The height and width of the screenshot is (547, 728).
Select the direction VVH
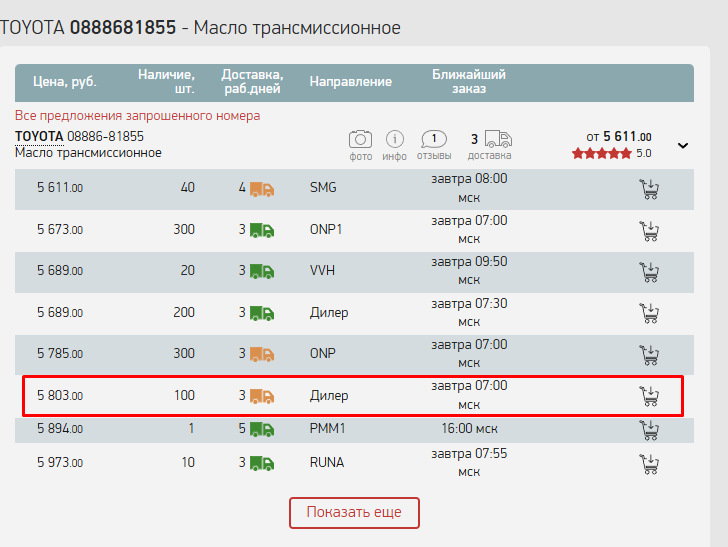click(x=322, y=270)
